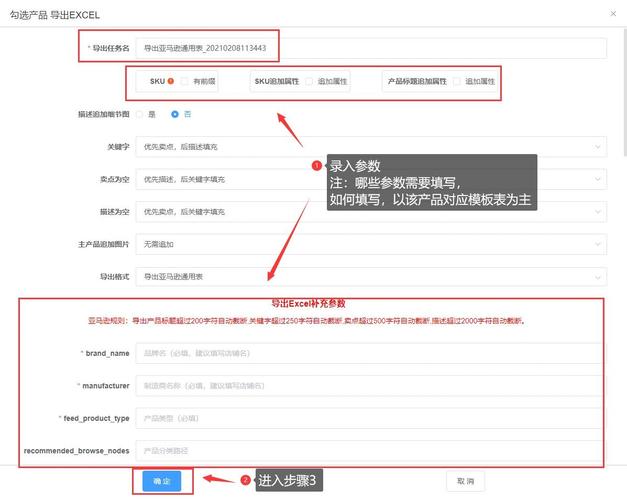Expand the 卖点为空 dropdown

click(x=370, y=179)
